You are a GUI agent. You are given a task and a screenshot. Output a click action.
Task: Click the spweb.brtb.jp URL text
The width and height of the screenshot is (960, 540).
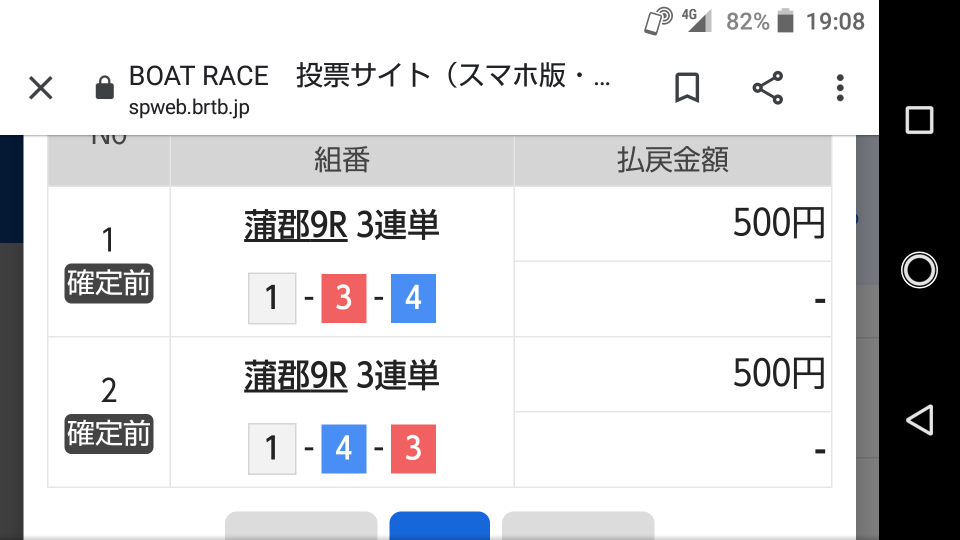(x=189, y=108)
